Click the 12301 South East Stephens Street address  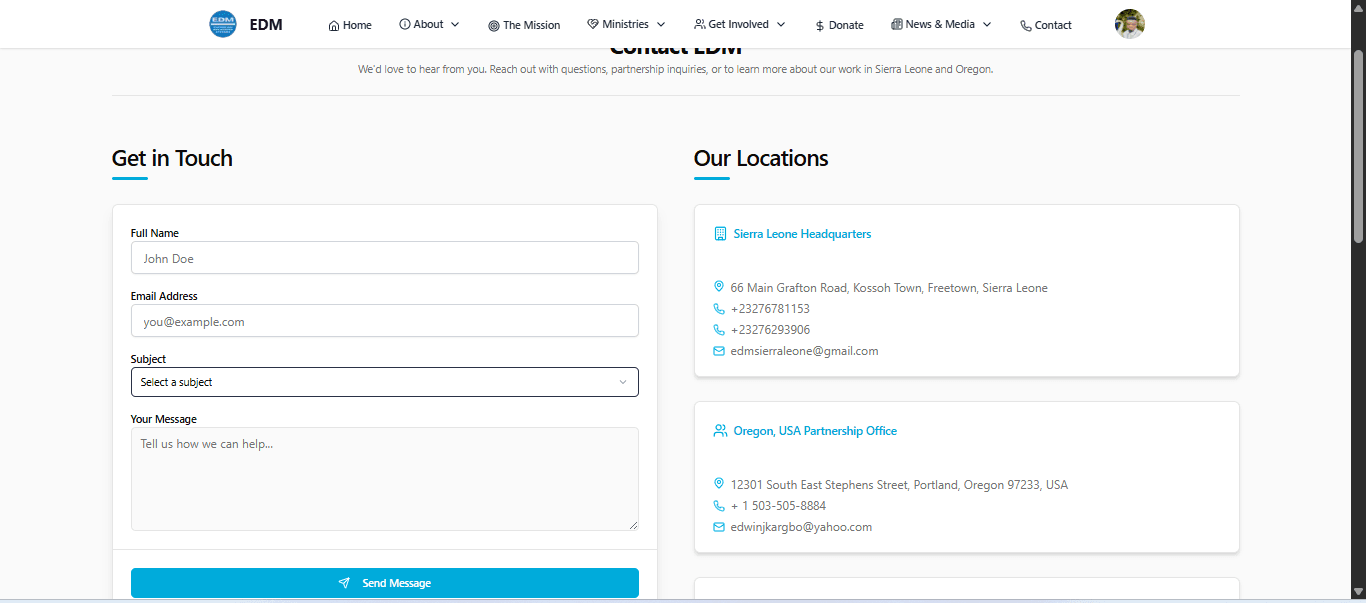899,485
